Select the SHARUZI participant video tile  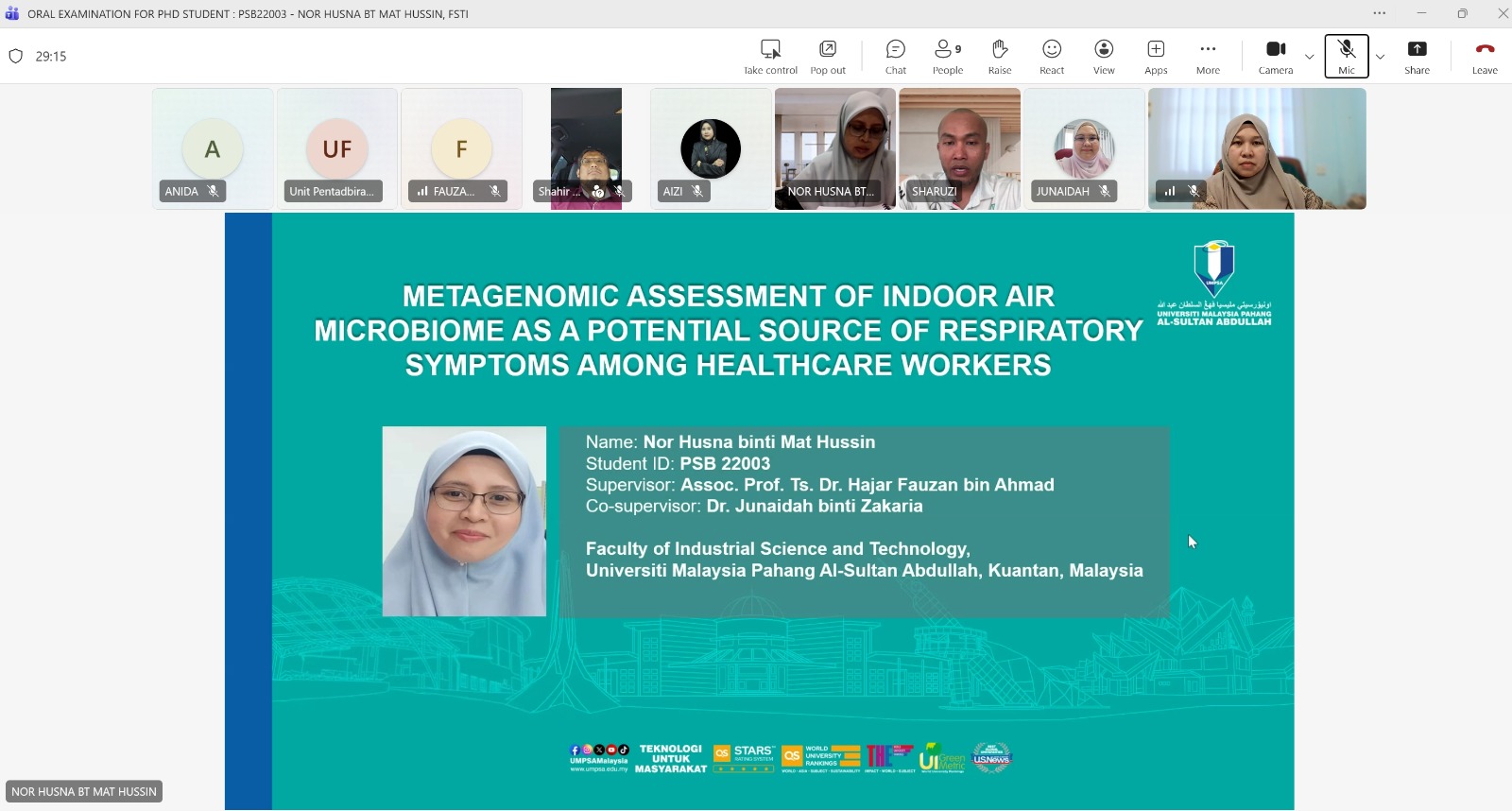tap(959, 148)
